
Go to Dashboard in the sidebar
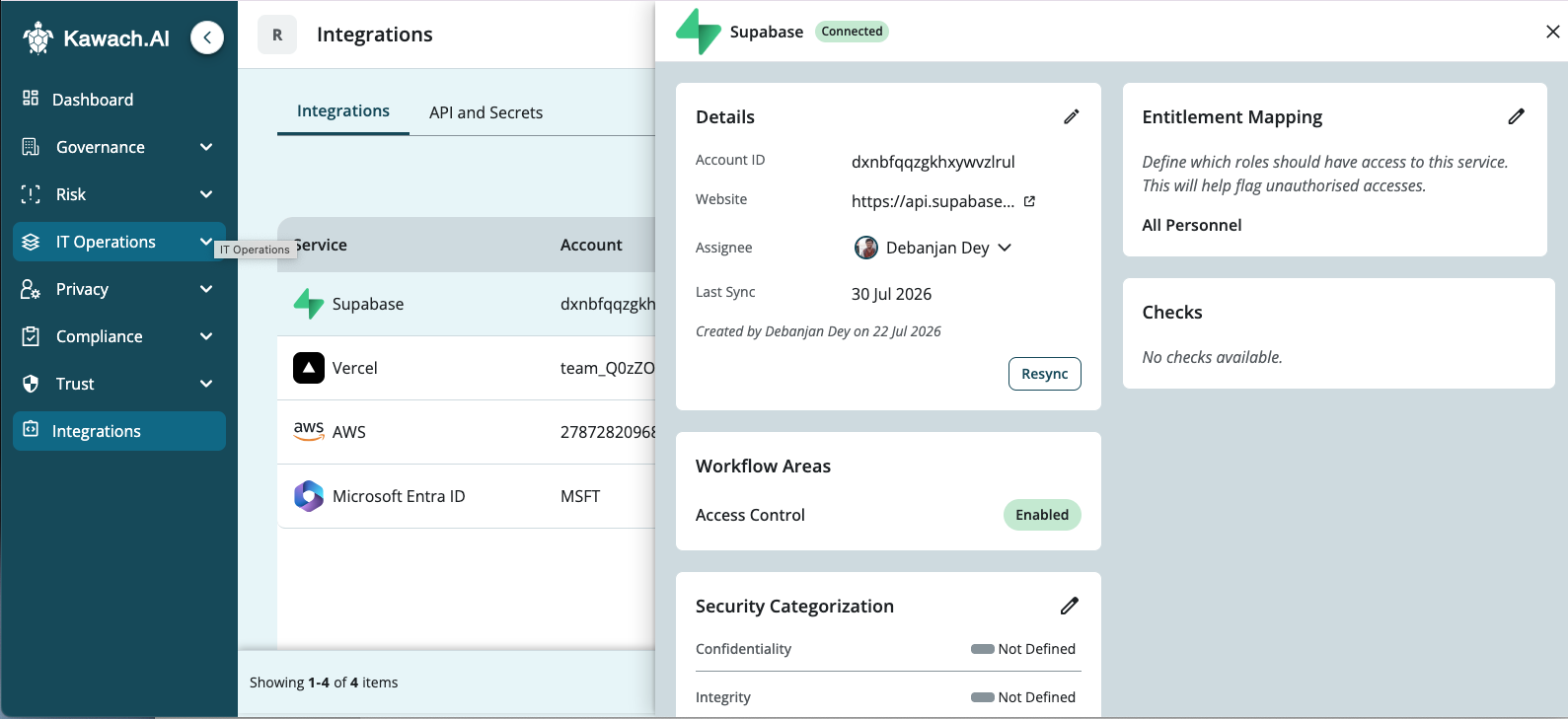[119, 100]
